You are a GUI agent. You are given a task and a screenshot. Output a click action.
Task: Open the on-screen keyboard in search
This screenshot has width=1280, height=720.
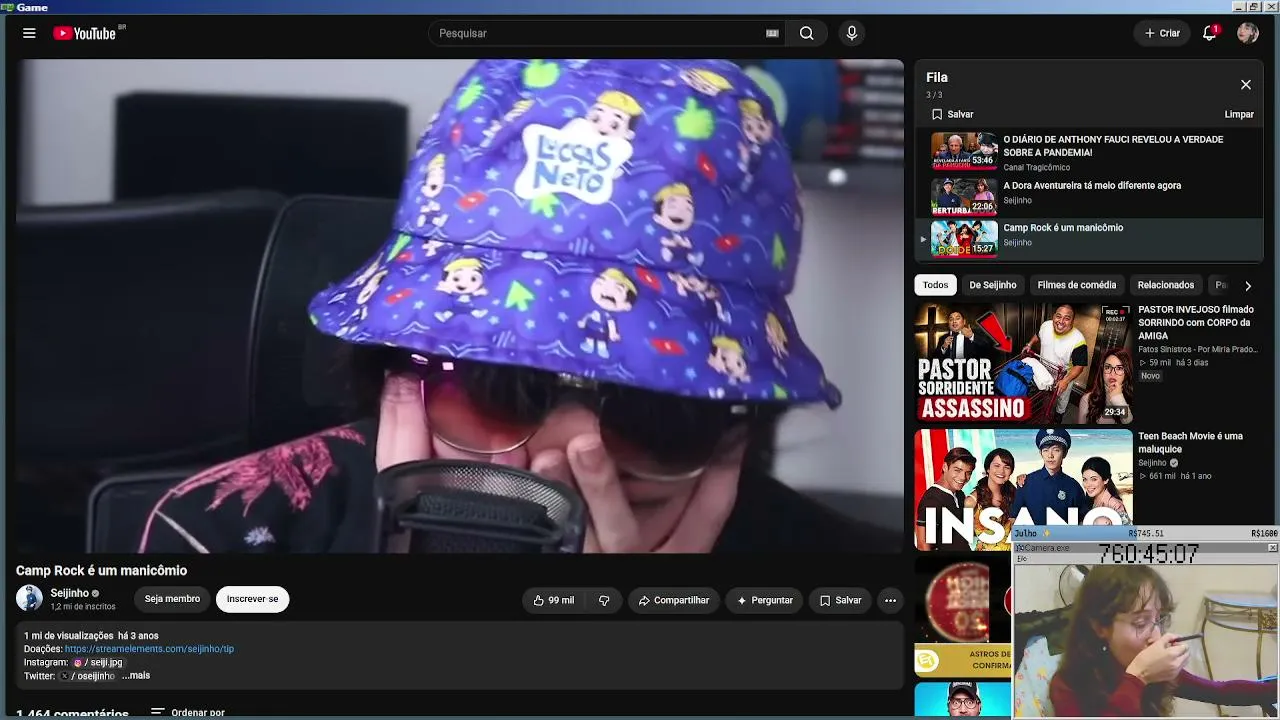coord(772,33)
